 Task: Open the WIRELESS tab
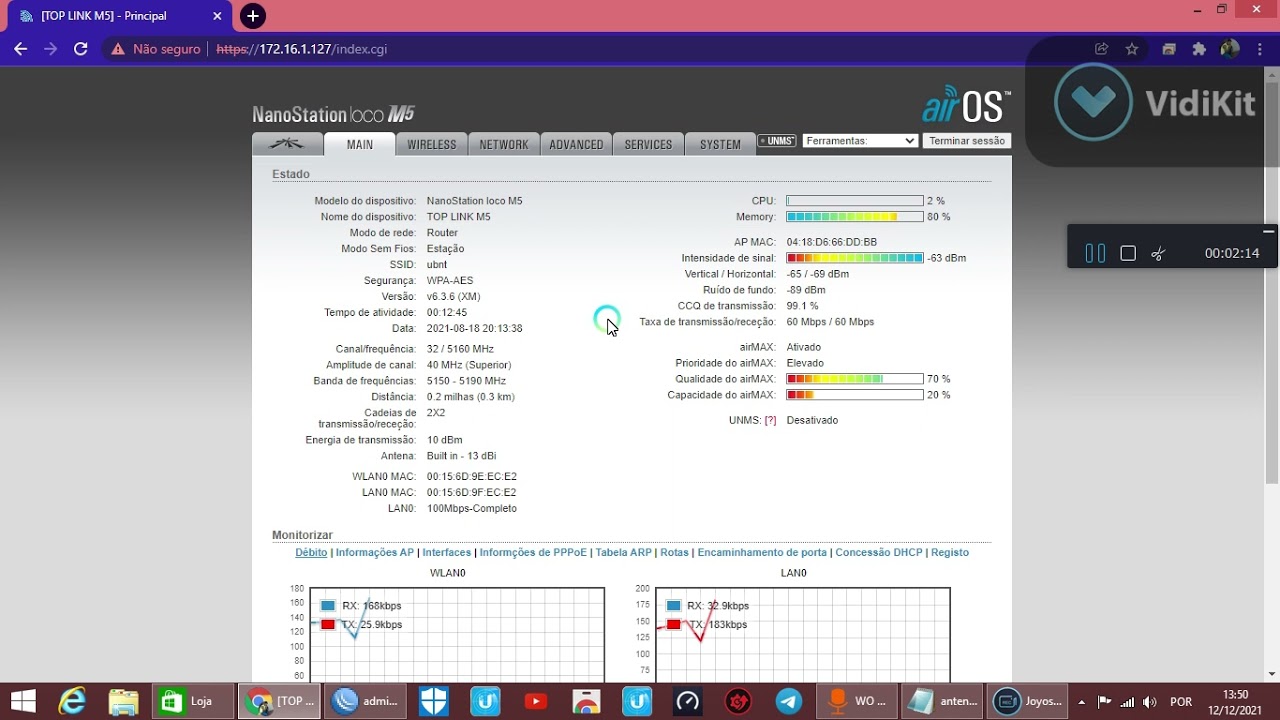(x=432, y=144)
